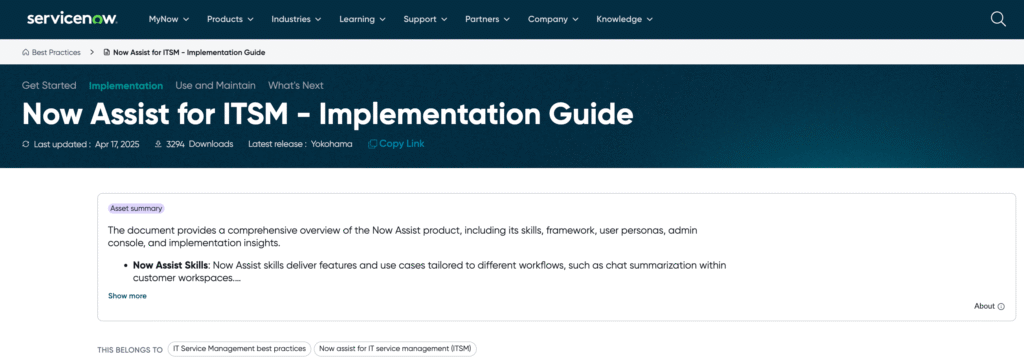This screenshot has width=1024, height=362.
Task: Open the Use and Maintain tab
Action: point(216,86)
